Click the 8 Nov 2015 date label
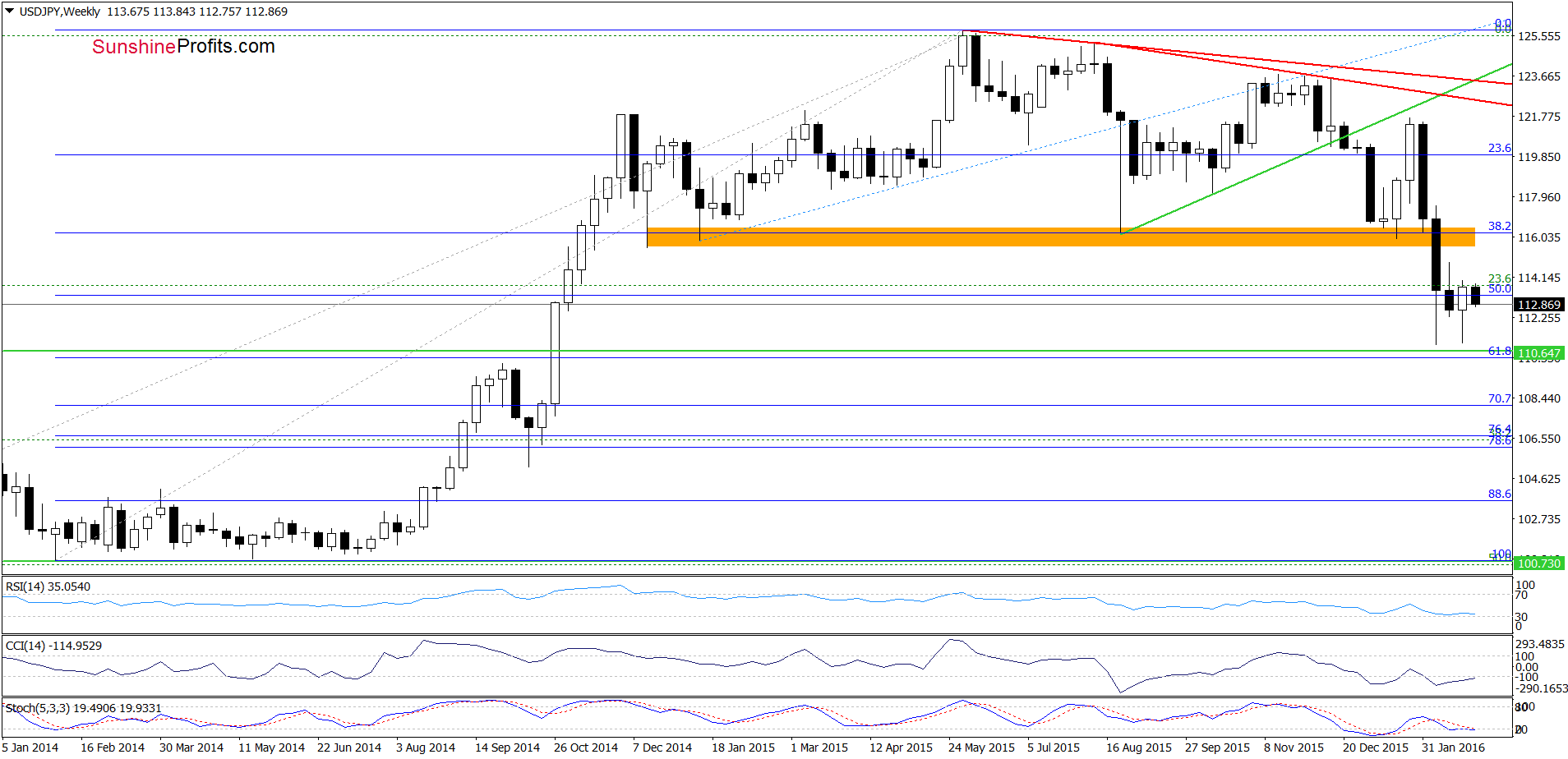The height and width of the screenshot is (759, 1568). pyautogui.click(x=1294, y=747)
